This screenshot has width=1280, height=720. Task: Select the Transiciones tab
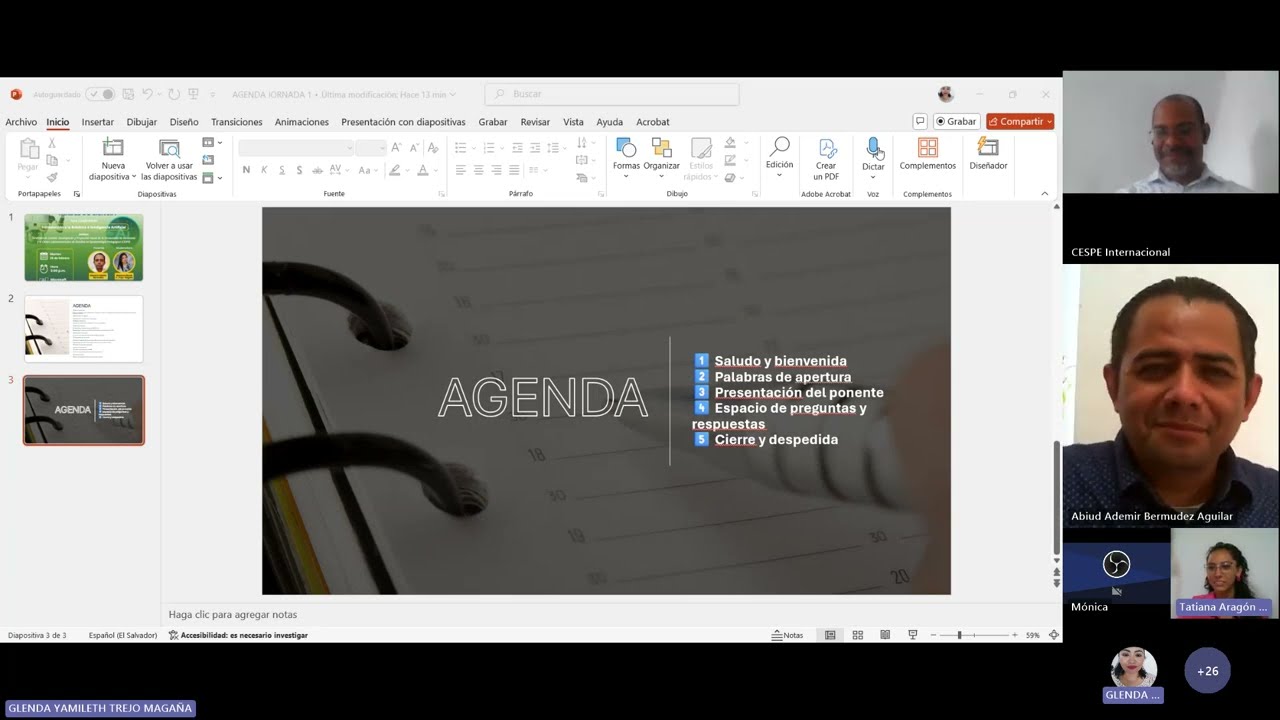tap(237, 122)
